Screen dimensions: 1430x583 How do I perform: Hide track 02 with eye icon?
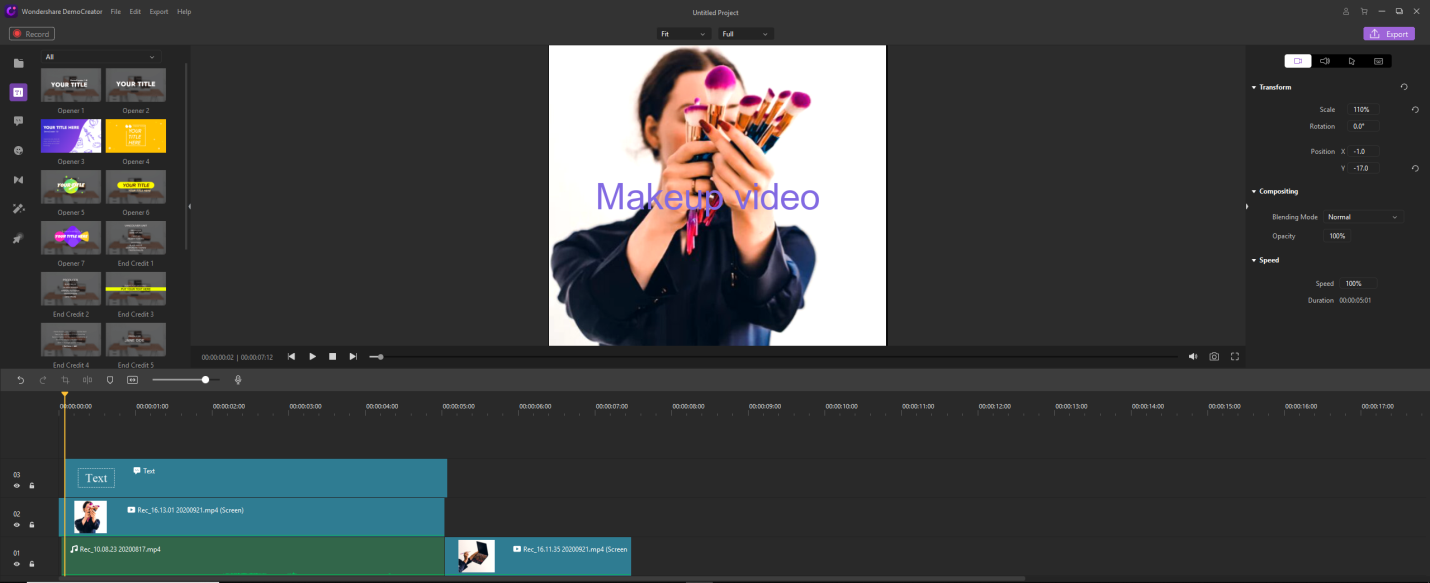[17, 525]
